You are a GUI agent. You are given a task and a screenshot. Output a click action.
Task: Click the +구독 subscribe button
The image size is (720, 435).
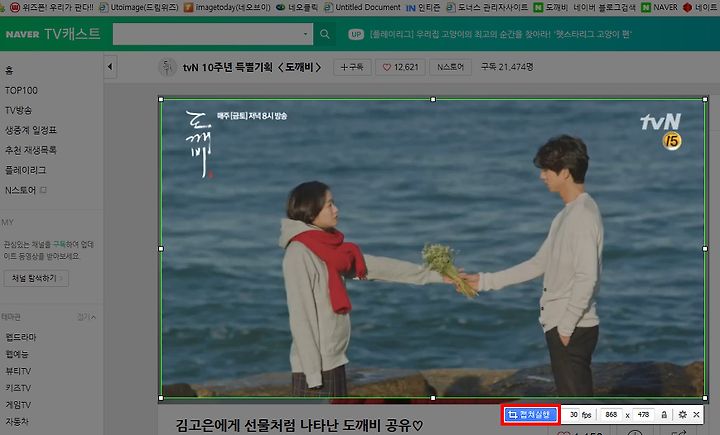coord(352,67)
